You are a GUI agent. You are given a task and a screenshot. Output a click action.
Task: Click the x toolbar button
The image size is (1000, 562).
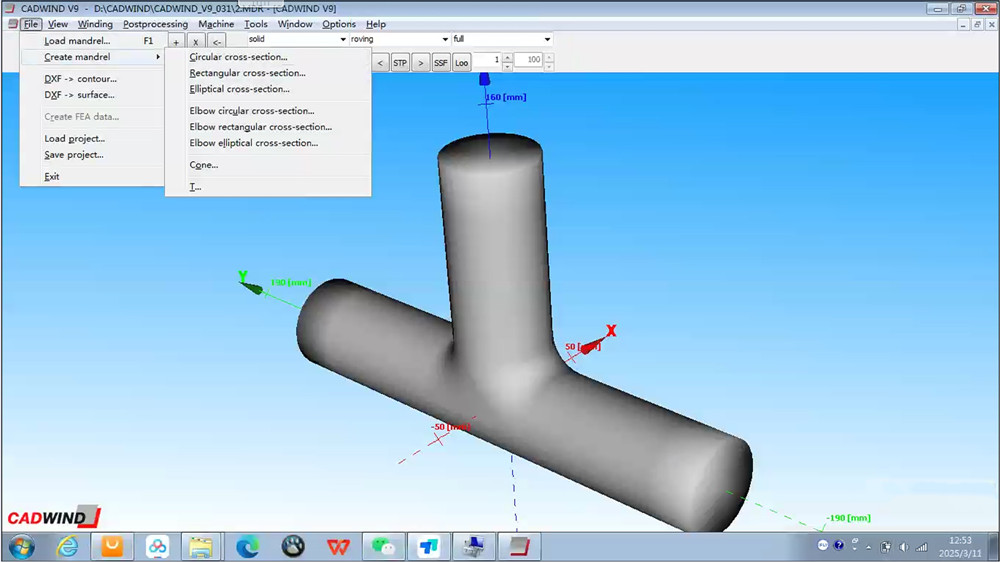[196, 41]
